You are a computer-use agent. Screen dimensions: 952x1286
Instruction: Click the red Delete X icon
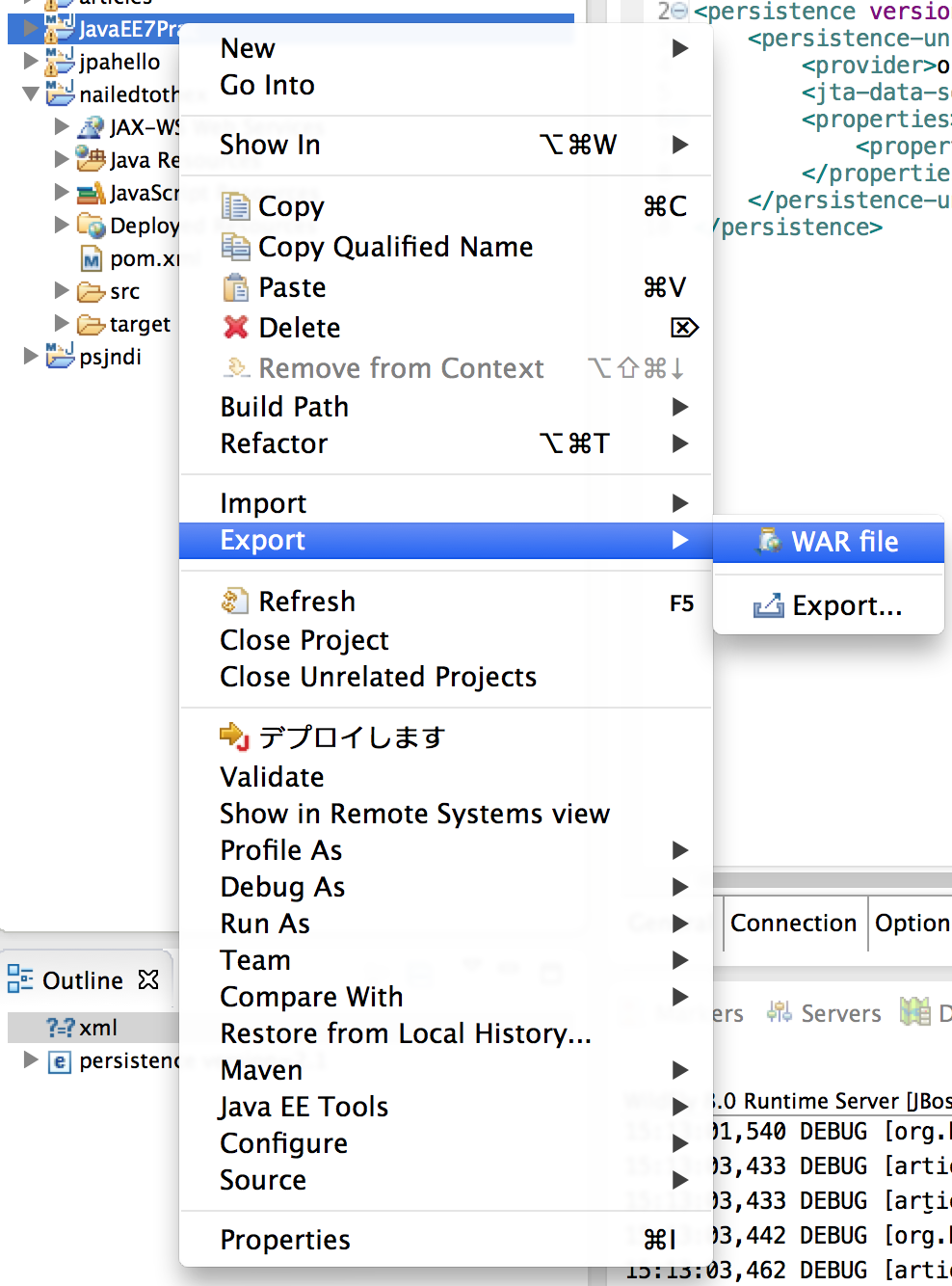235,328
